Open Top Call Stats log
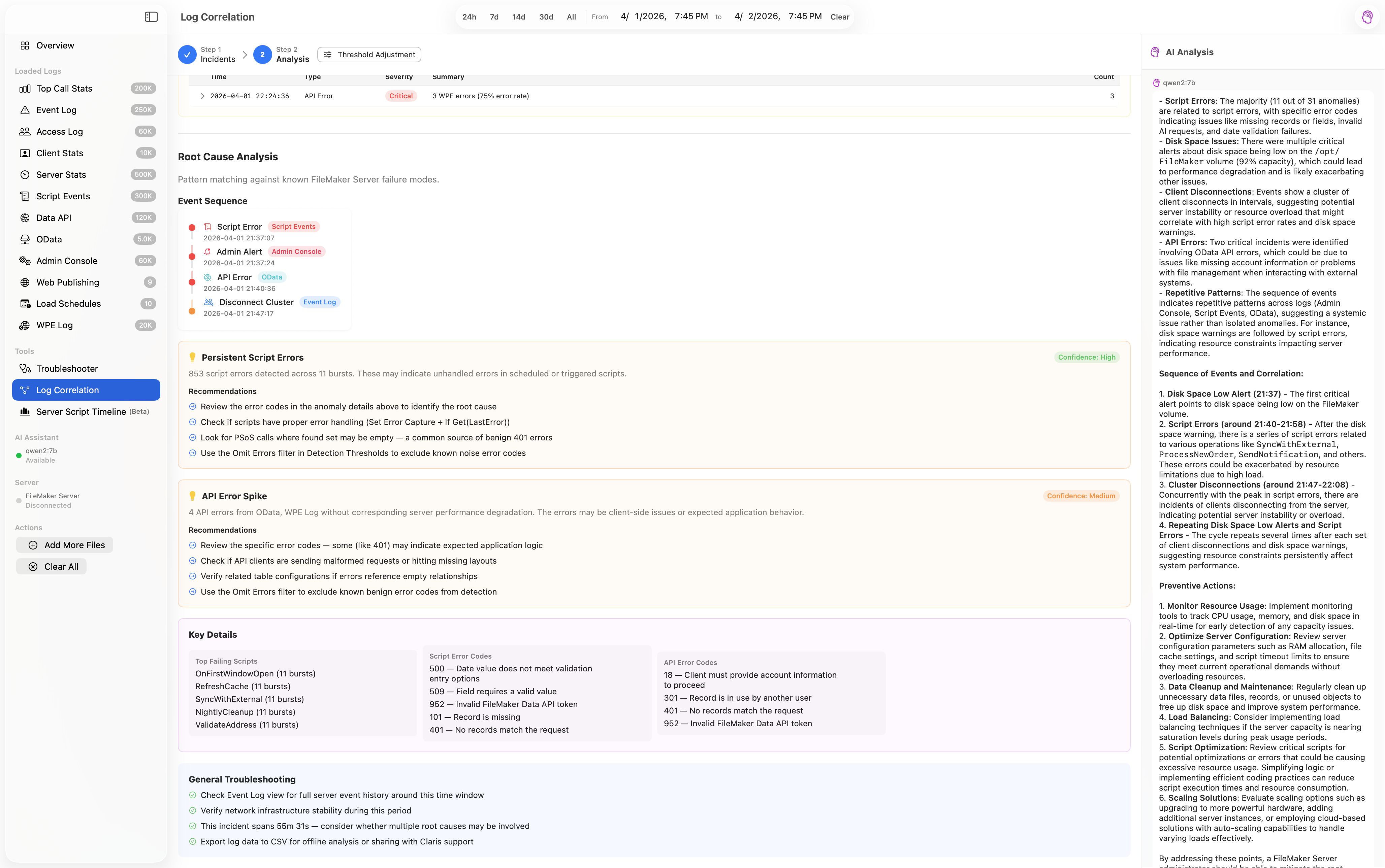 coord(64,89)
